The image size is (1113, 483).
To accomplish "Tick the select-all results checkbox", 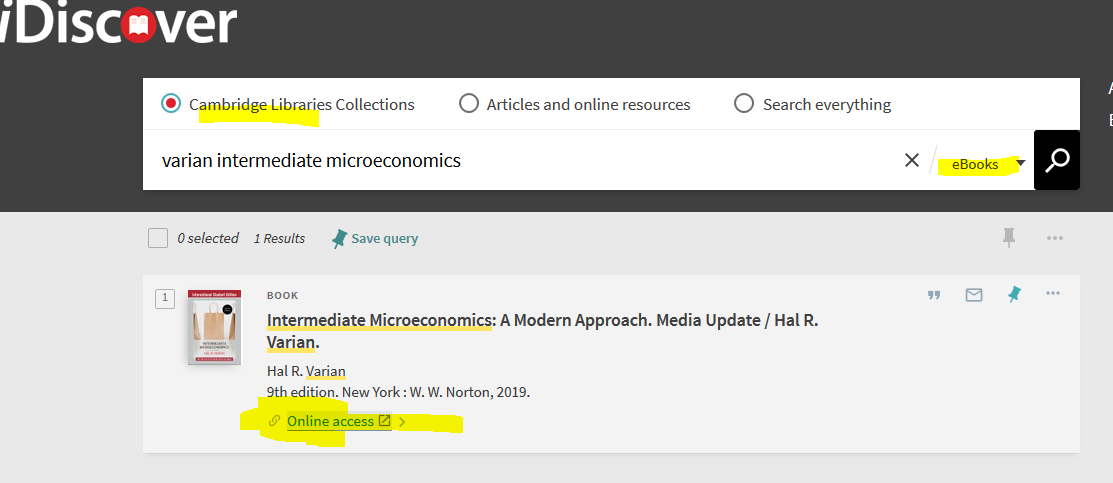I will [158, 238].
